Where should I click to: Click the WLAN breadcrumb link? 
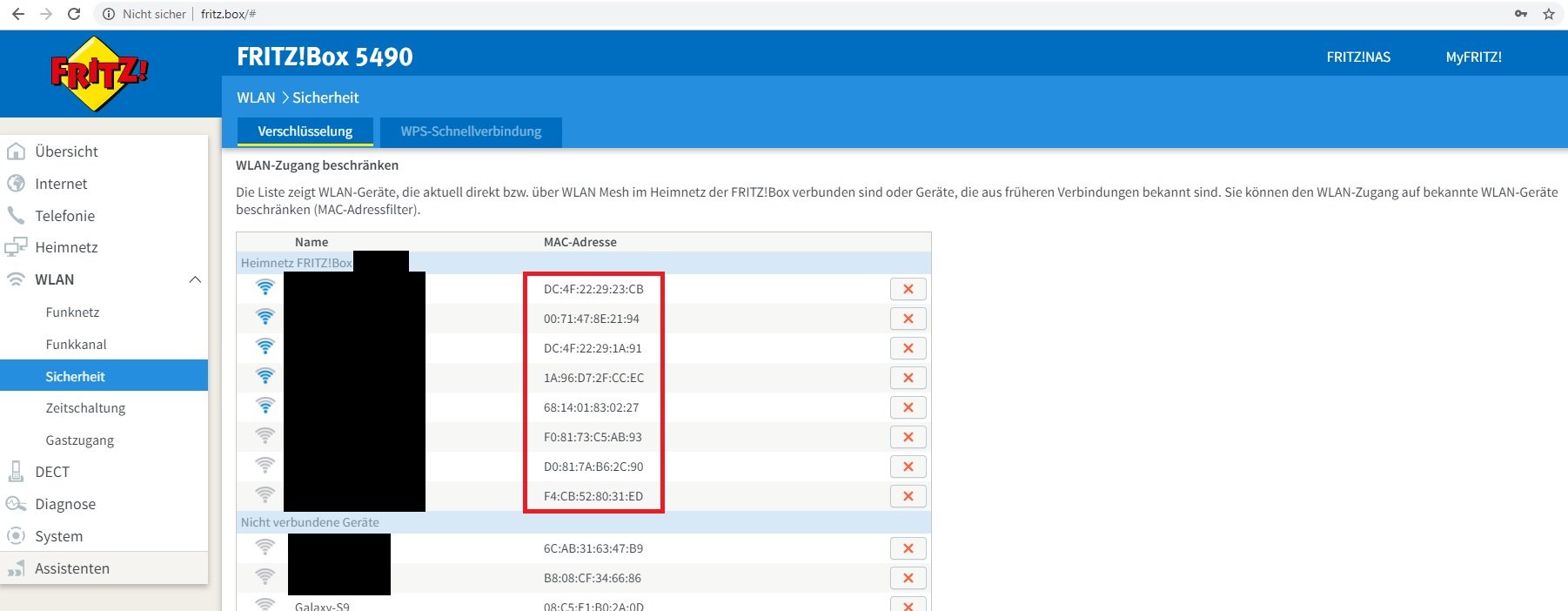click(256, 97)
